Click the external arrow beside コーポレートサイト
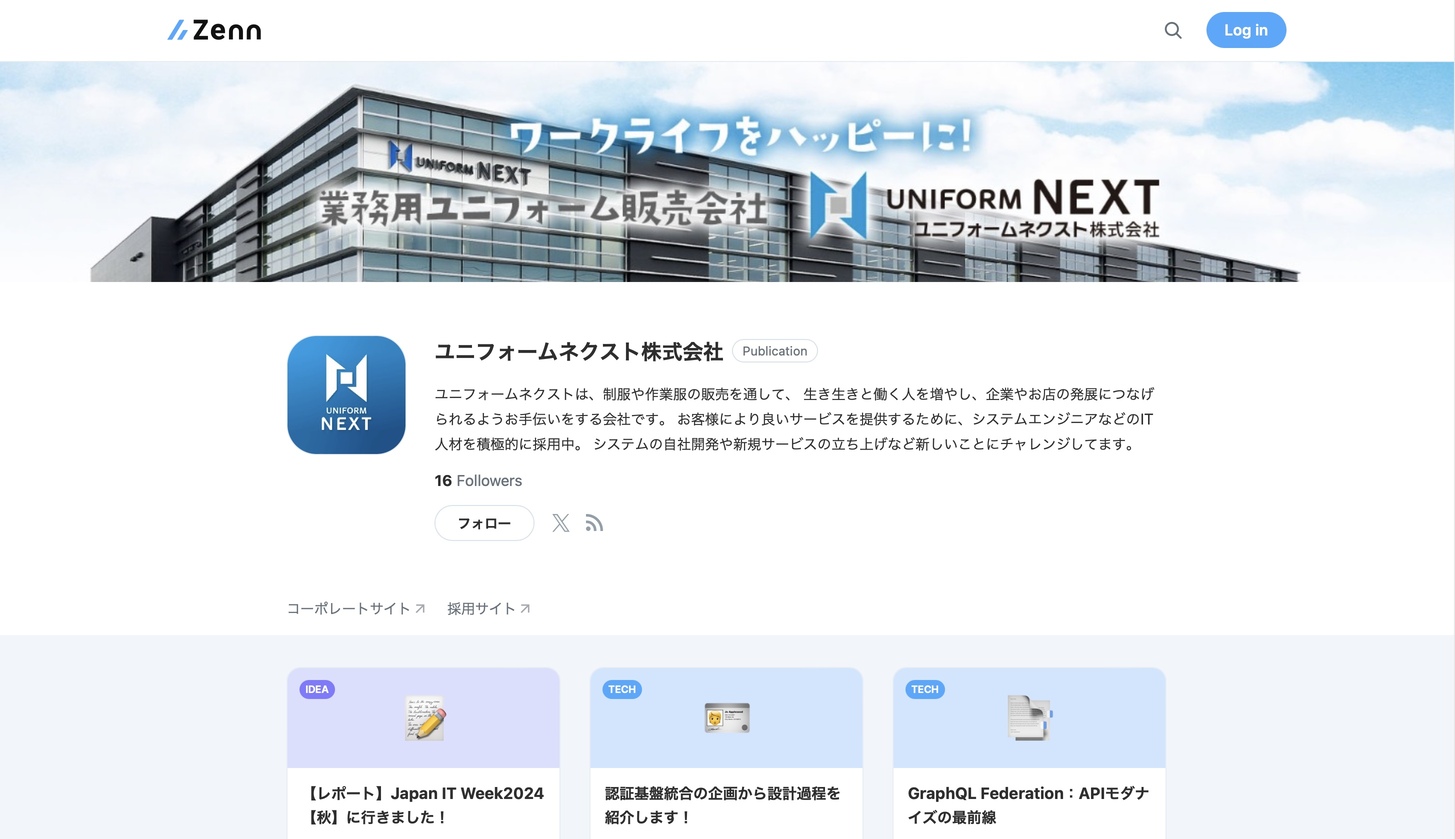Screen dimensions: 1455x839 (420, 608)
